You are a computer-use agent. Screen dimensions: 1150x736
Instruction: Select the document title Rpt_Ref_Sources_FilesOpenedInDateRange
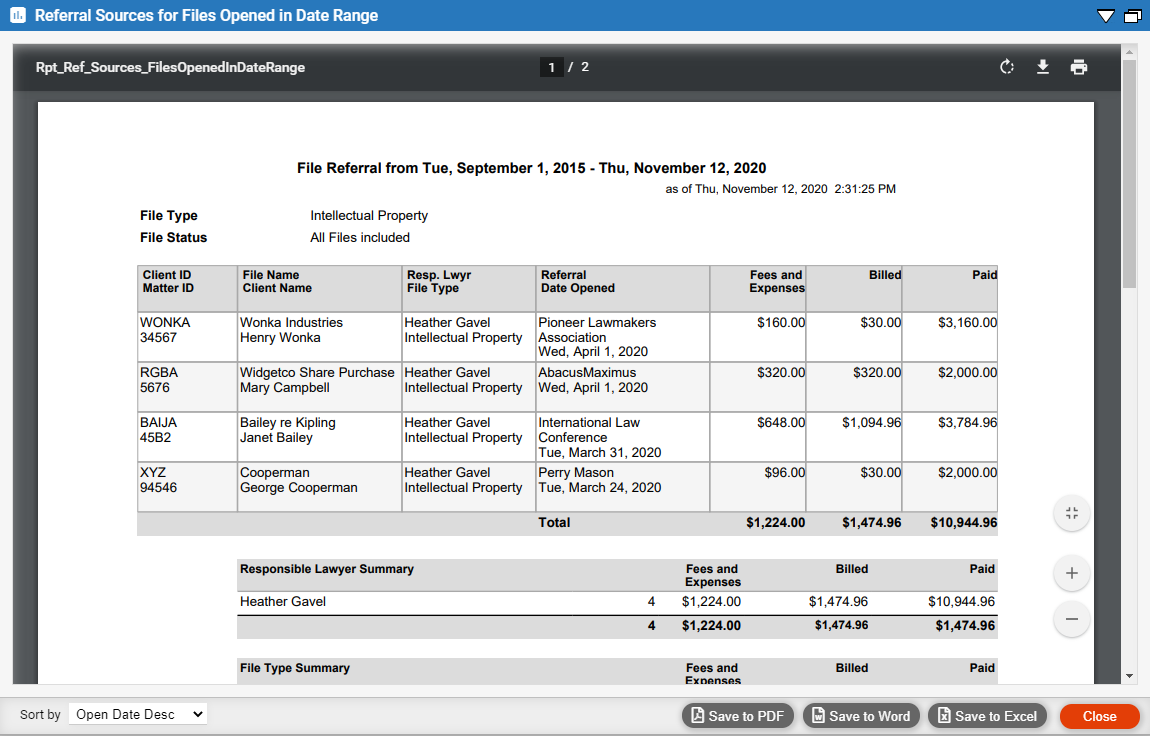click(170, 67)
